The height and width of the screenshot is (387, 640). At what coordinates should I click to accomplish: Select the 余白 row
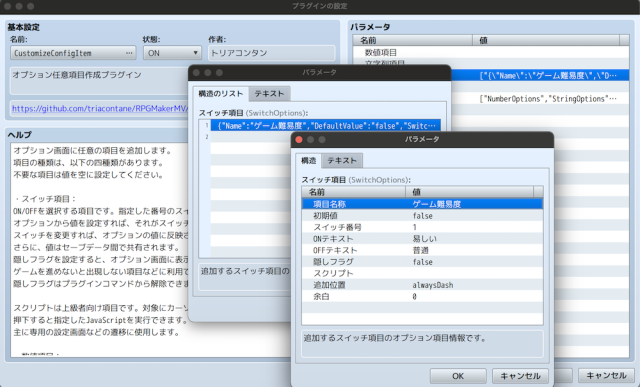[422, 296]
